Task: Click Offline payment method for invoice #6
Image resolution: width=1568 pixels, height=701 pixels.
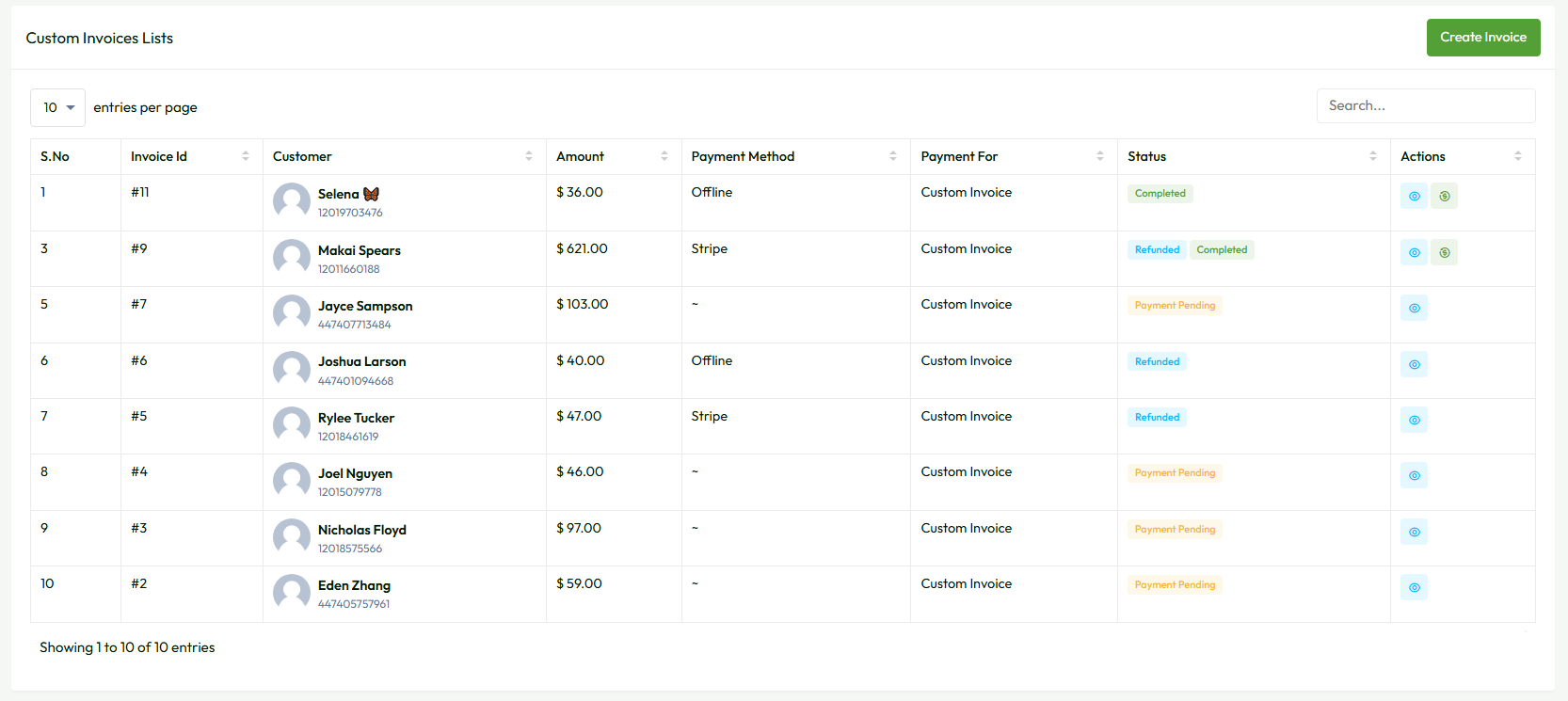Action: 712,360
